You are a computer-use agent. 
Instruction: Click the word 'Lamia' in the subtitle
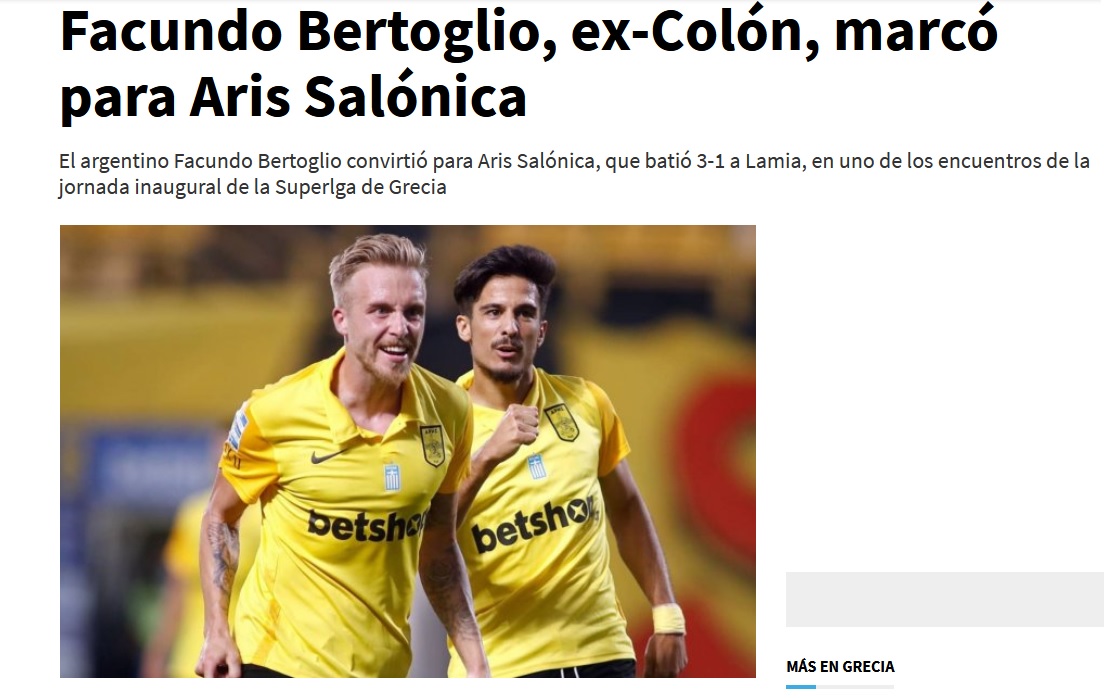774,161
